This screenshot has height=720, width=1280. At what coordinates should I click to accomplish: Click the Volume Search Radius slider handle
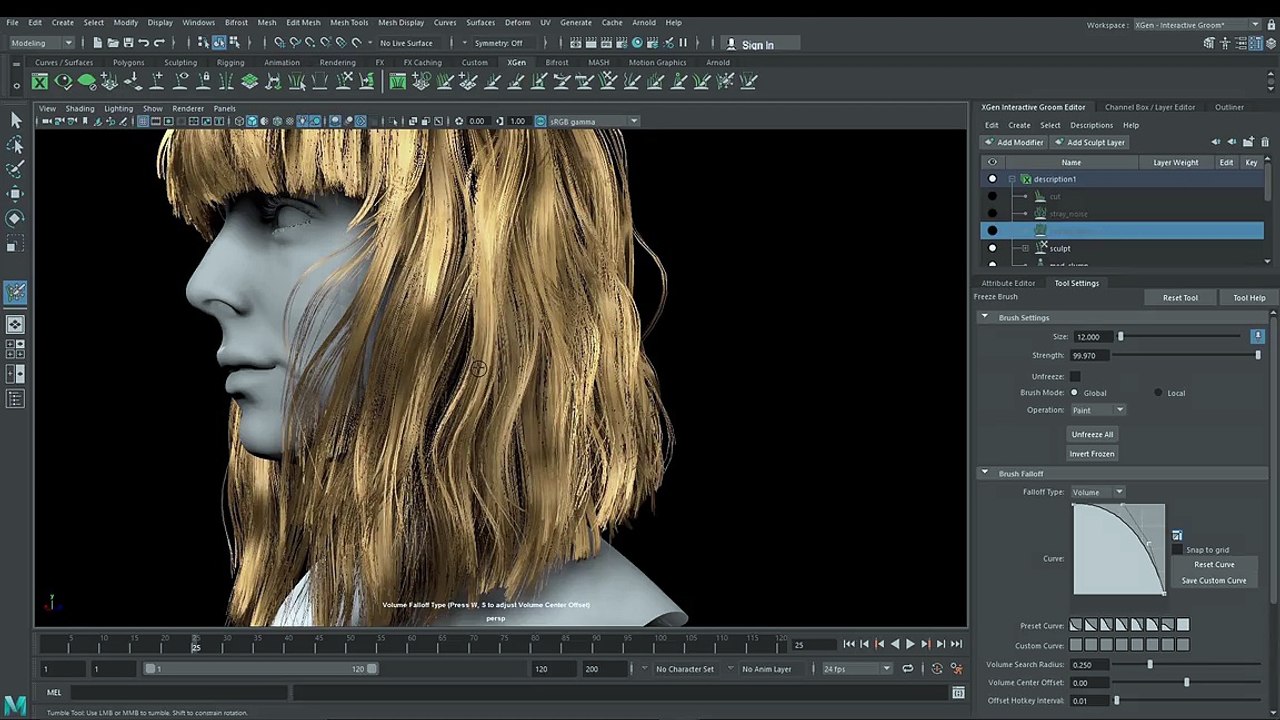(1149, 665)
